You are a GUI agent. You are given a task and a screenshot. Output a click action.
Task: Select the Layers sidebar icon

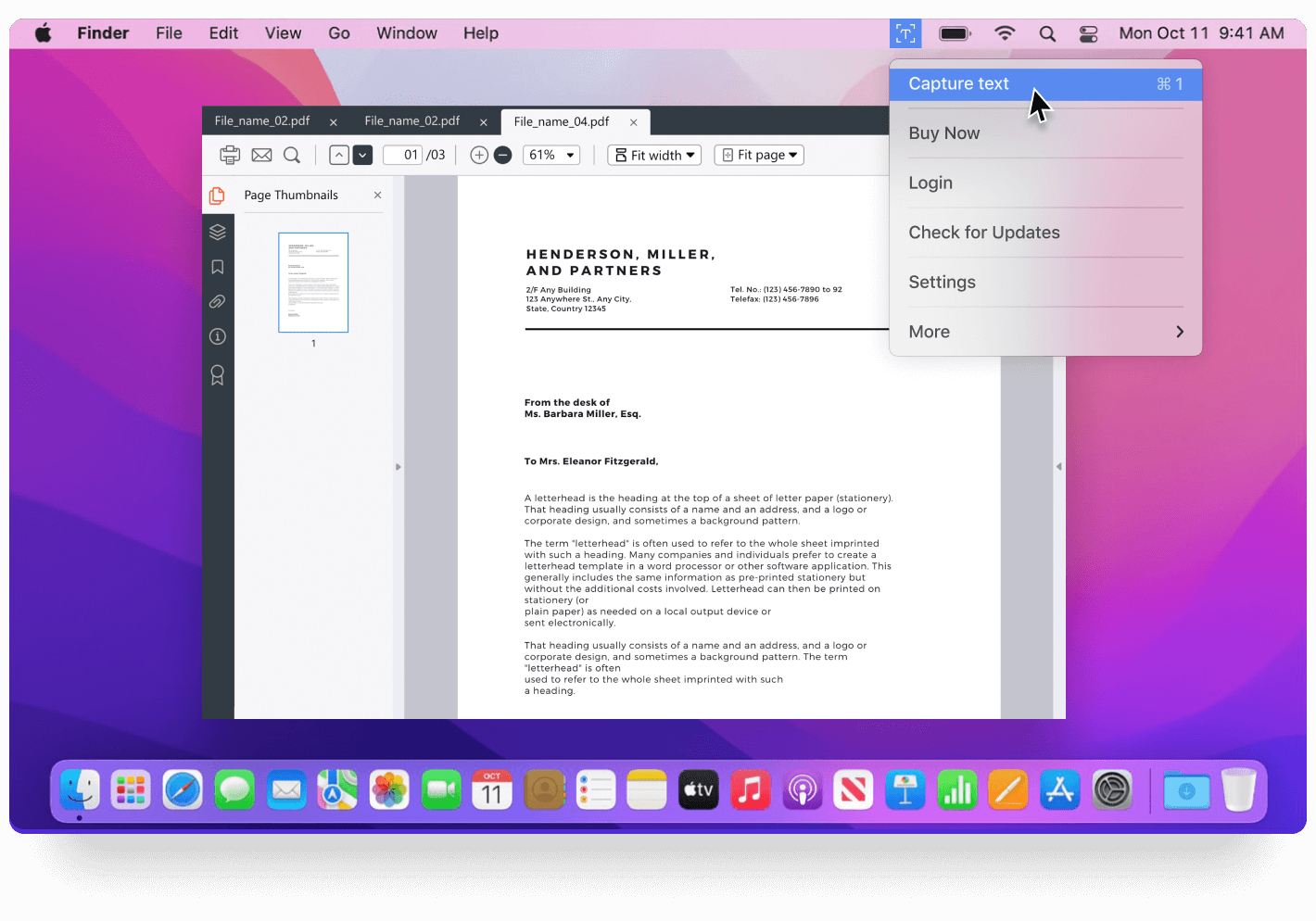pyautogui.click(x=218, y=232)
